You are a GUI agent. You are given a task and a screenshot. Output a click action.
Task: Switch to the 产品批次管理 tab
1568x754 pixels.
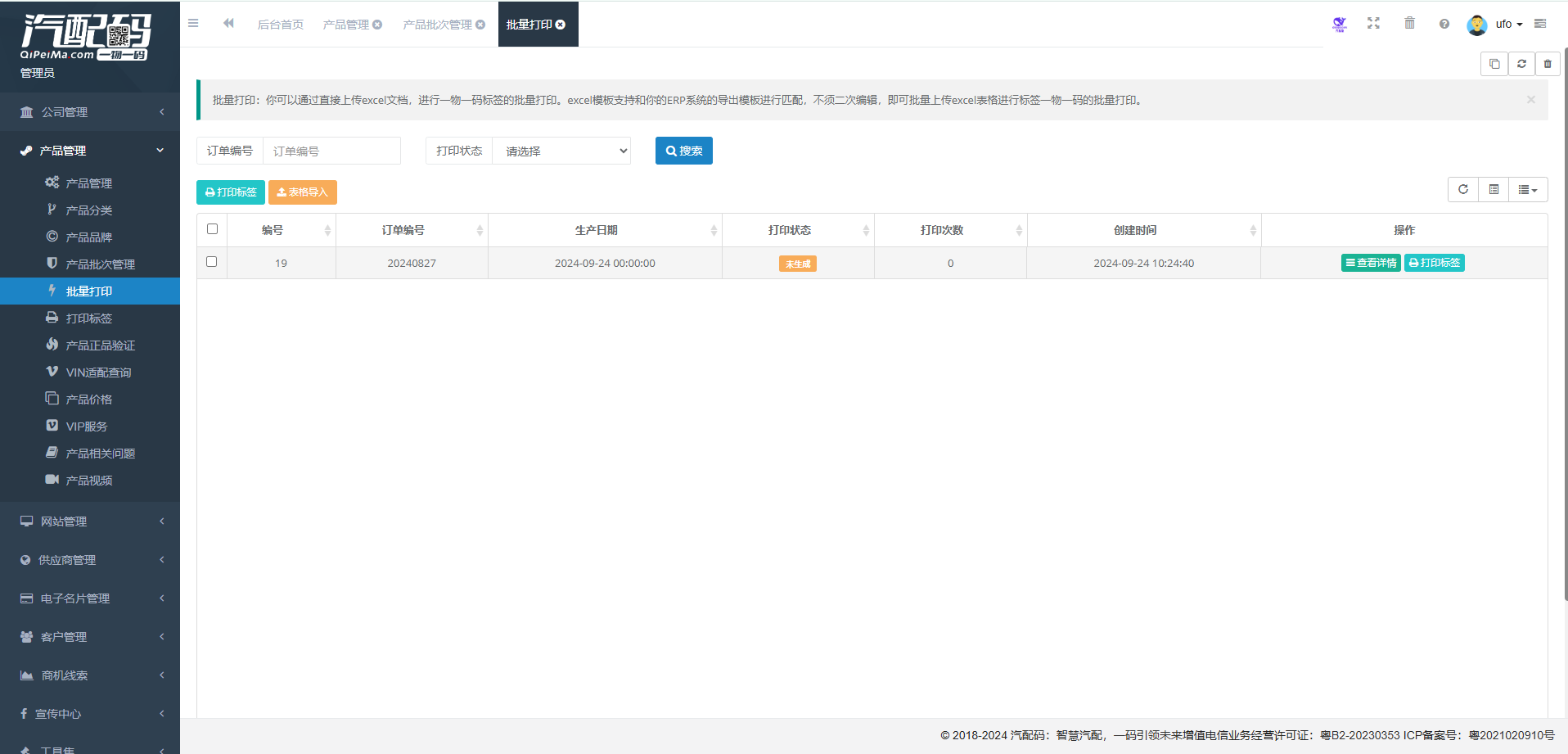click(437, 25)
